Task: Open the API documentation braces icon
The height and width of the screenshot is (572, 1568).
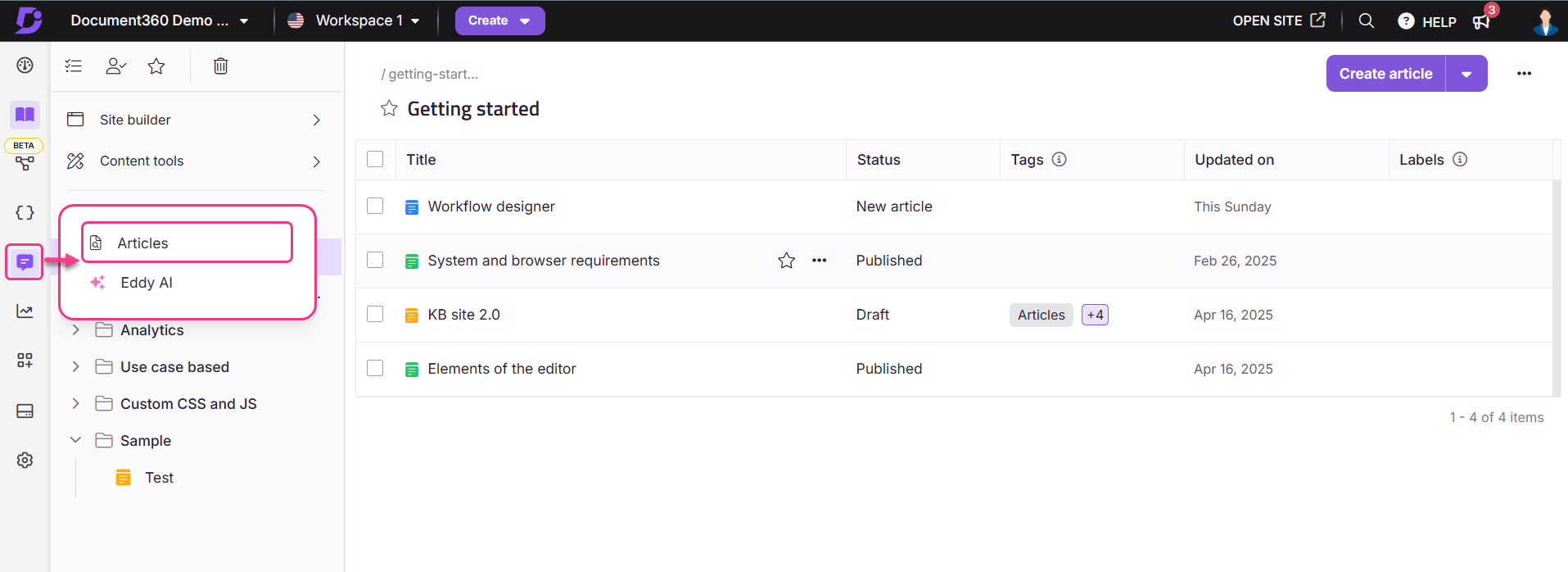Action: (x=25, y=213)
